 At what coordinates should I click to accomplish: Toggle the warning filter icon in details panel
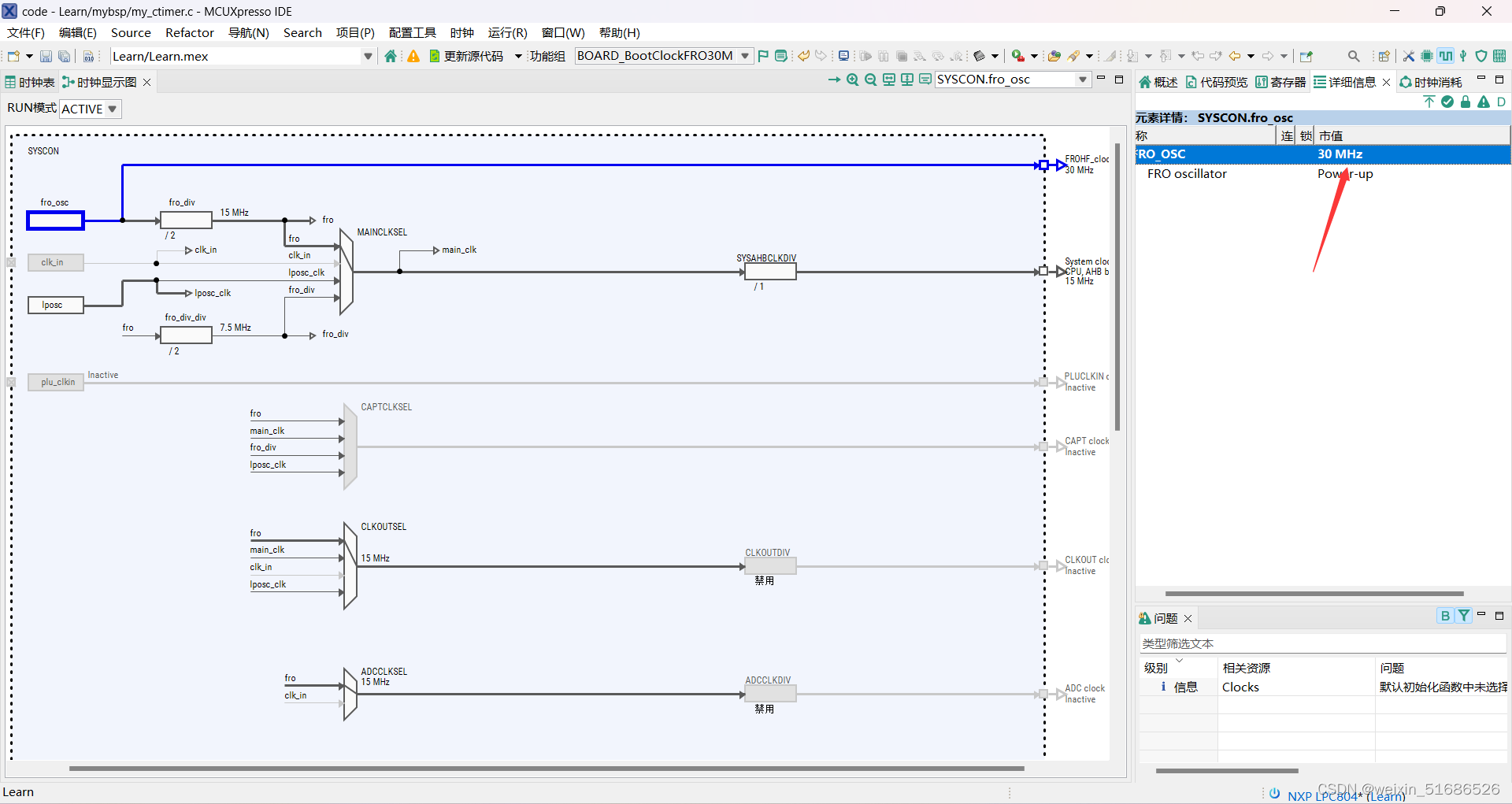tap(1484, 102)
